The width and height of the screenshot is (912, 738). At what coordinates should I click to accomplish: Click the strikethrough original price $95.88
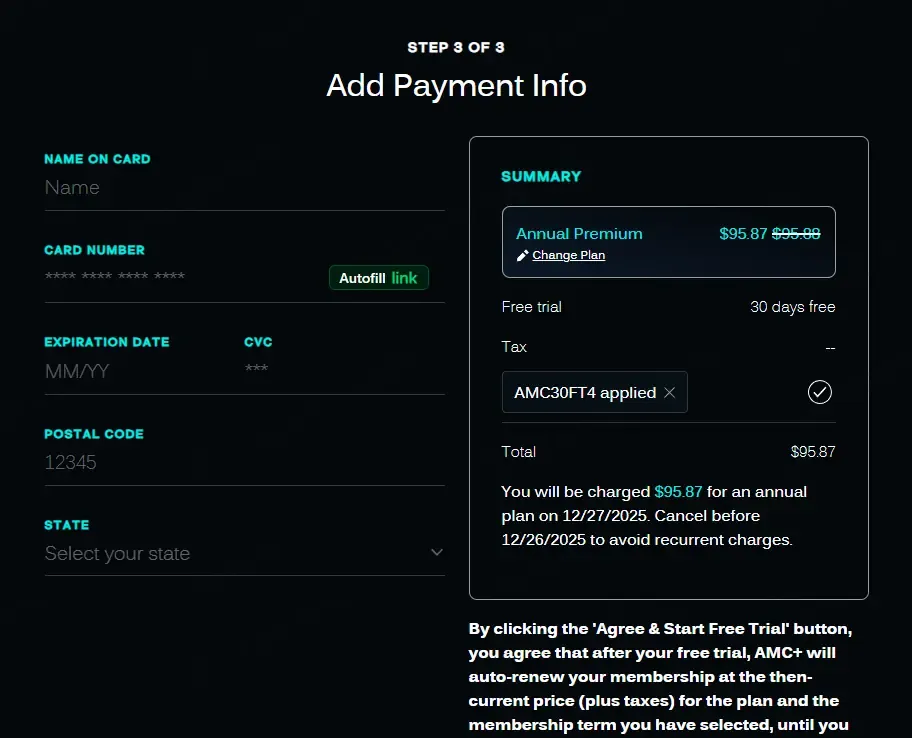796,233
